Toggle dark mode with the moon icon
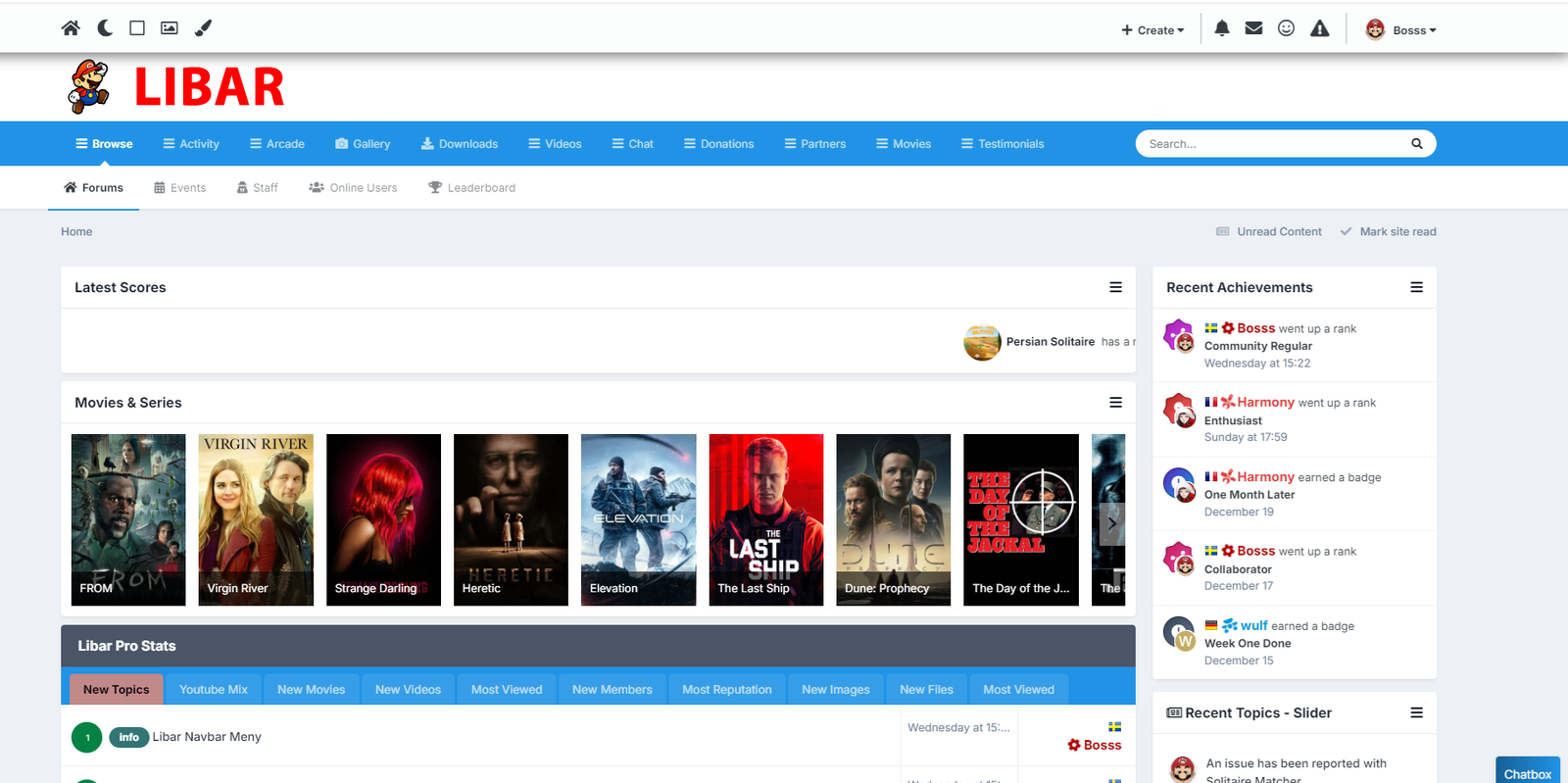The width and height of the screenshot is (1568, 783). pyautogui.click(x=105, y=28)
